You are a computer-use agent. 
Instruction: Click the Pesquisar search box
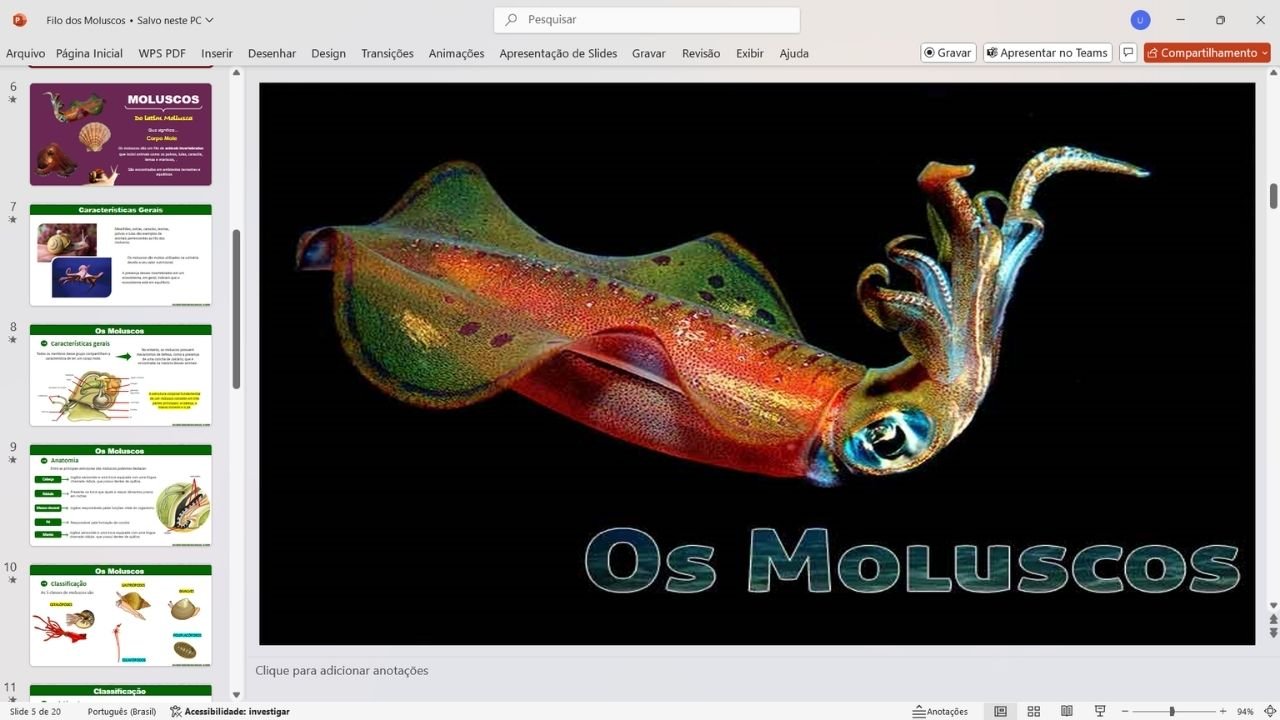pyautogui.click(x=647, y=20)
